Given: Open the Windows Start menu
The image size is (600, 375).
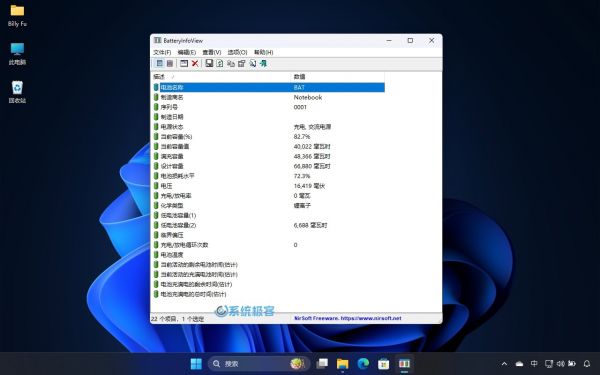Looking at the screenshot, I should [196, 364].
